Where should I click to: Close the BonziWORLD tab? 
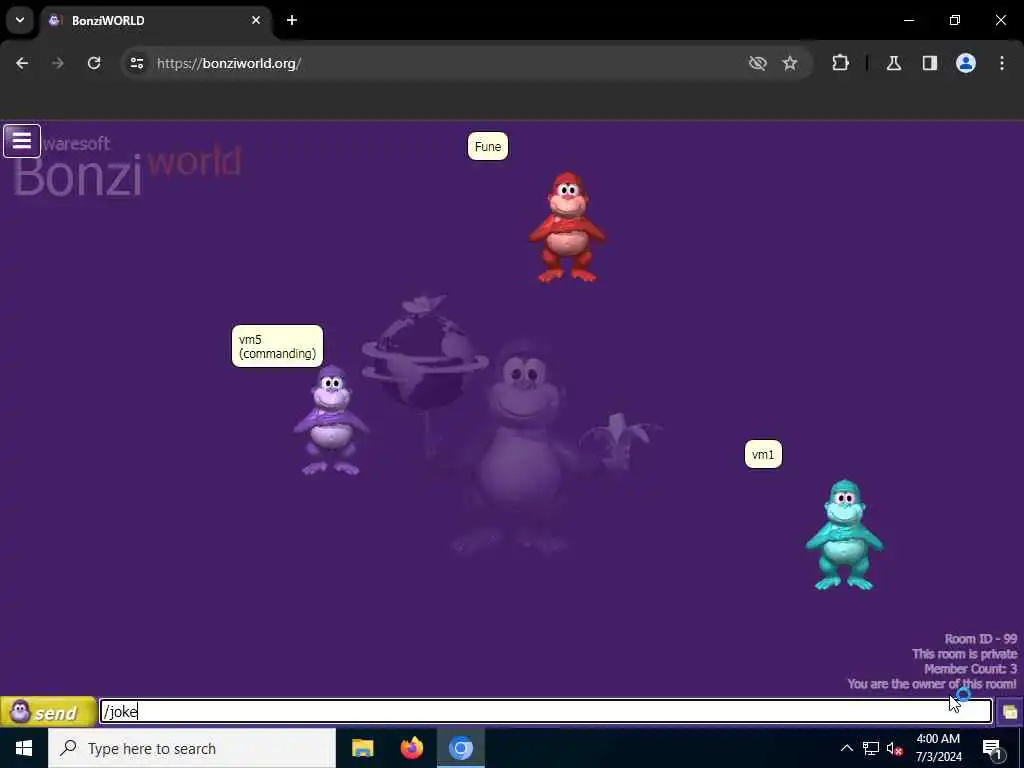click(256, 20)
